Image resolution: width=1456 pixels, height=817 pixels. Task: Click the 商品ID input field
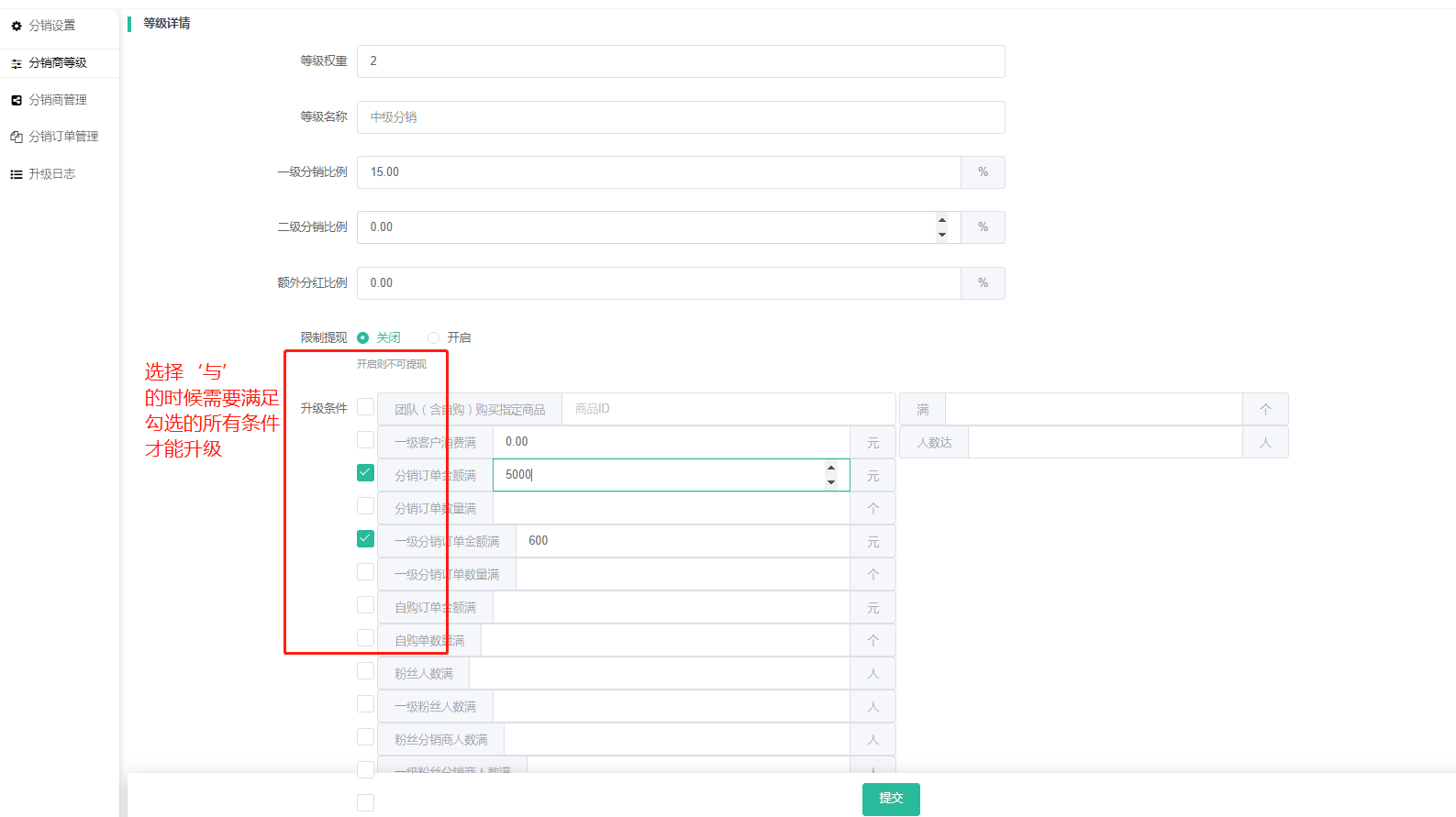click(728, 409)
